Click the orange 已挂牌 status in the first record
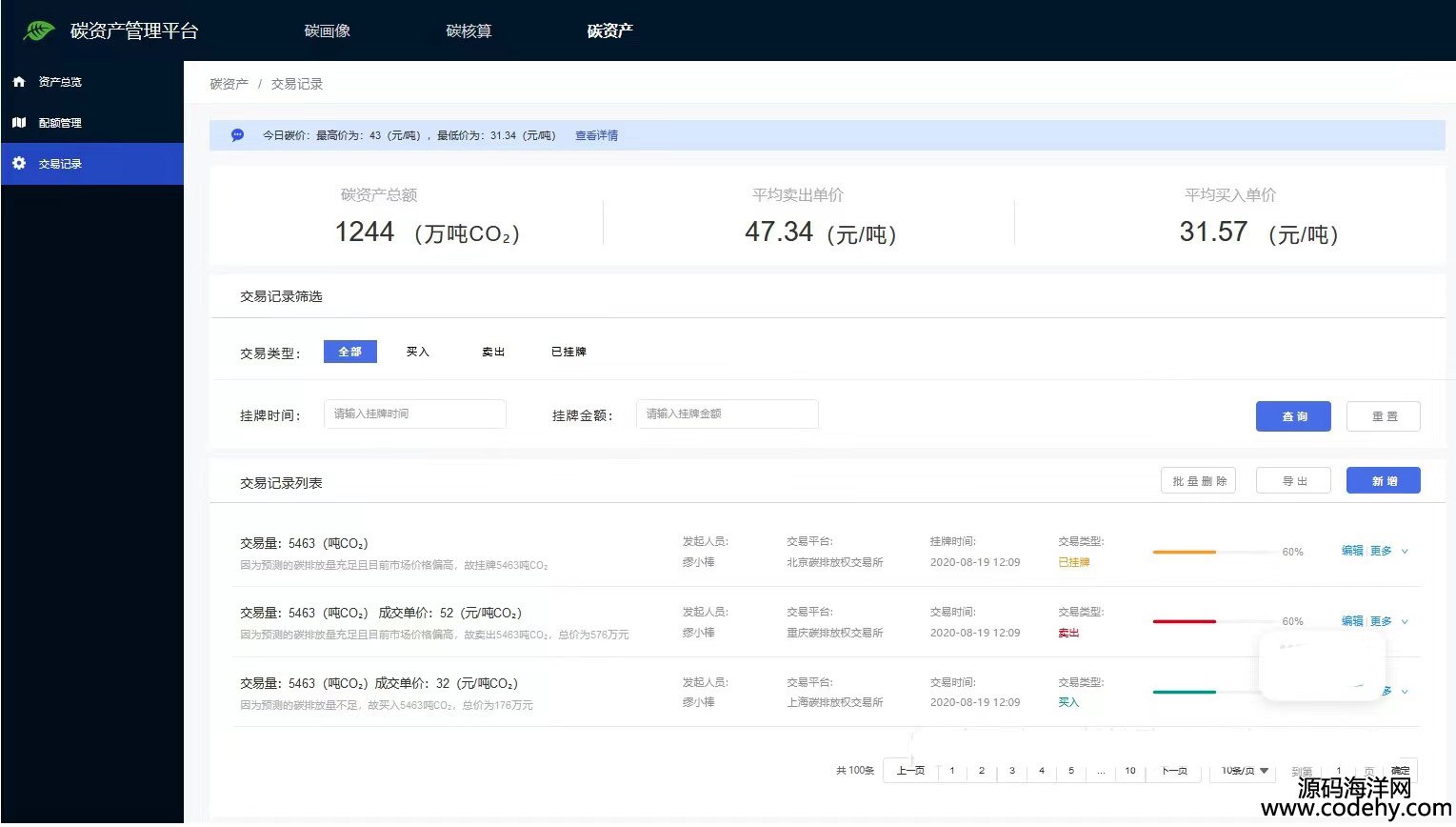The width and height of the screenshot is (1456, 827). tap(1074, 562)
